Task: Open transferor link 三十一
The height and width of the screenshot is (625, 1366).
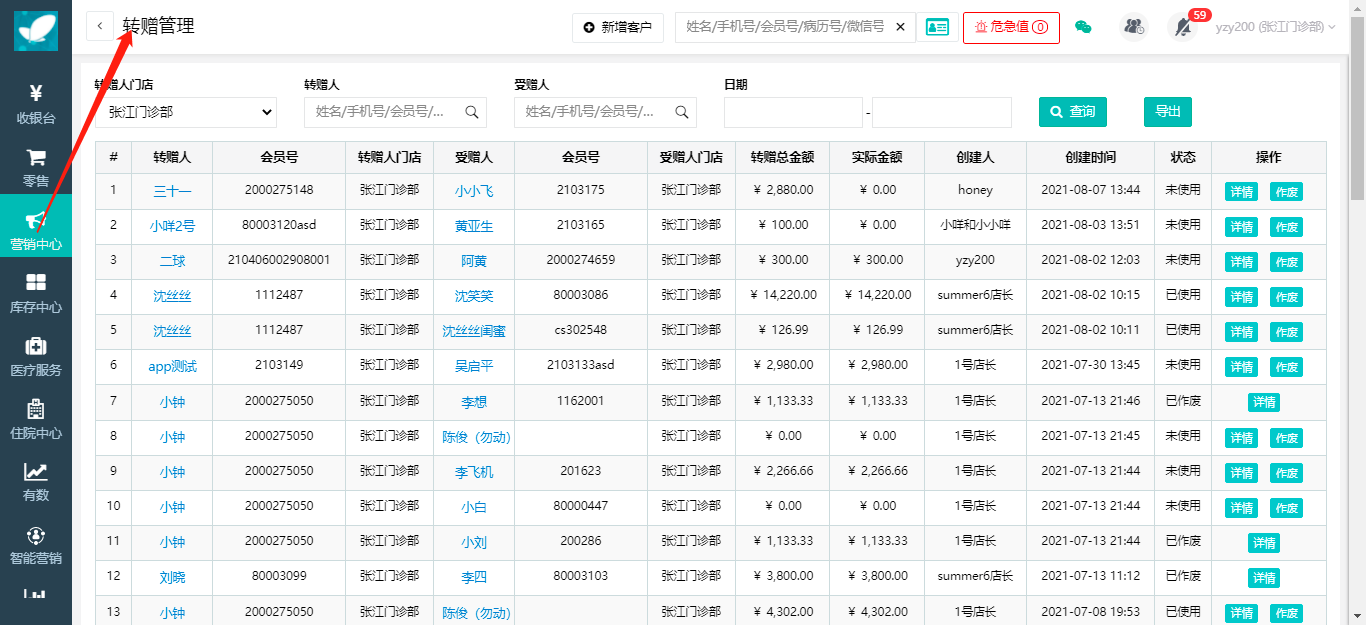Action: point(172,191)
